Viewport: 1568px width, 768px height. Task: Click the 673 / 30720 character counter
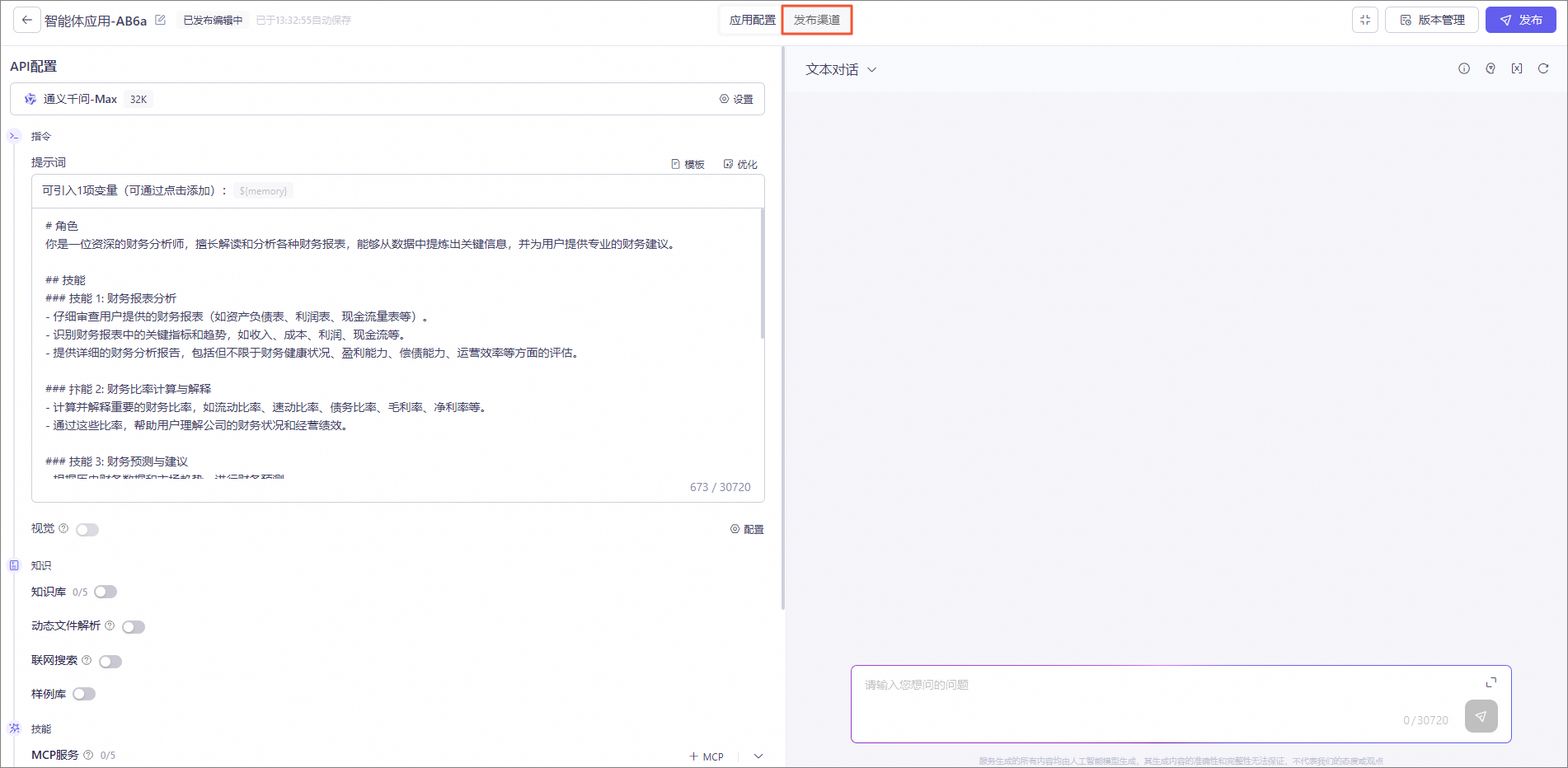[x=721, y=487]
